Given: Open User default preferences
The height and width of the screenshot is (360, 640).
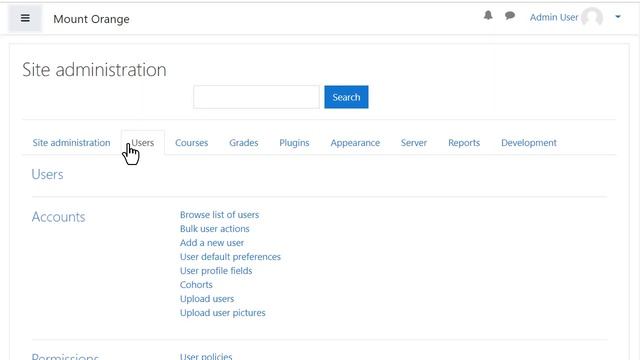Looking at the screenshot, I should pos(230,257).
